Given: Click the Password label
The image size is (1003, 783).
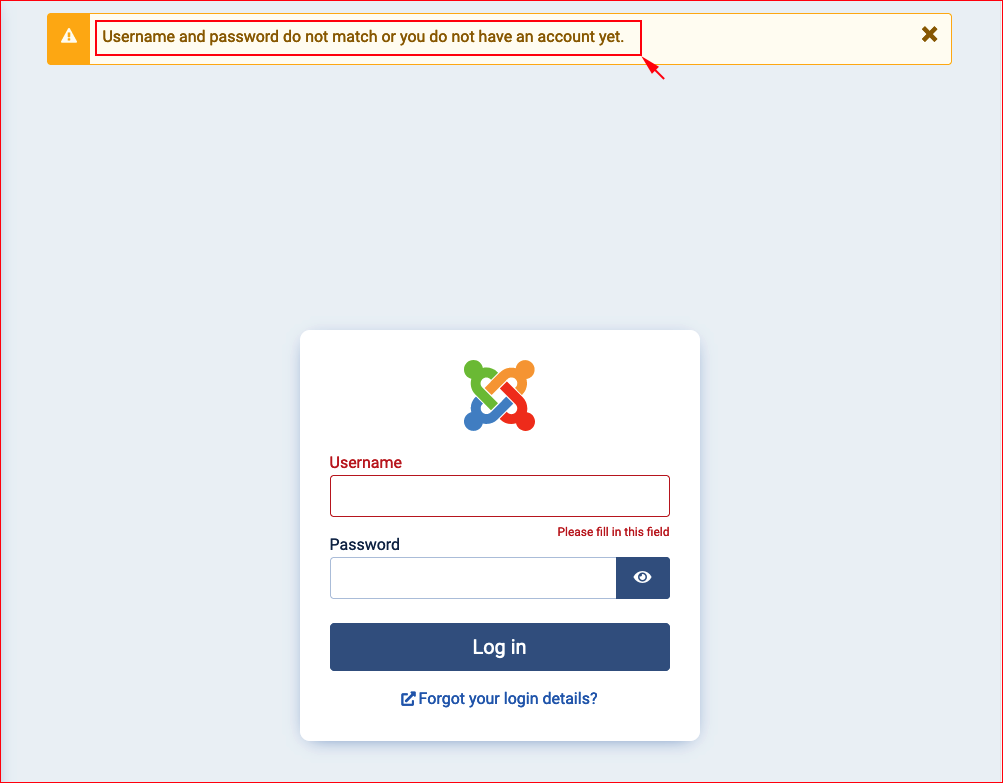Looking at the screenshot, I should (365, 544).
